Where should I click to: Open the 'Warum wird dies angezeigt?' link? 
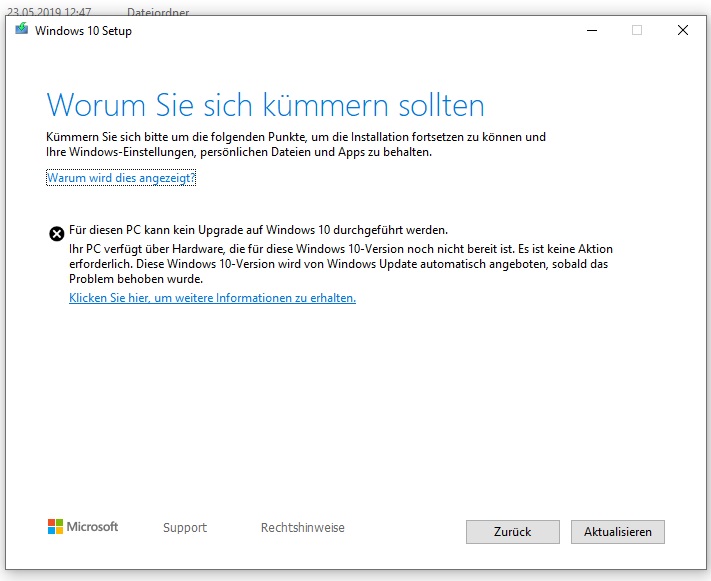tap(121, 177)
